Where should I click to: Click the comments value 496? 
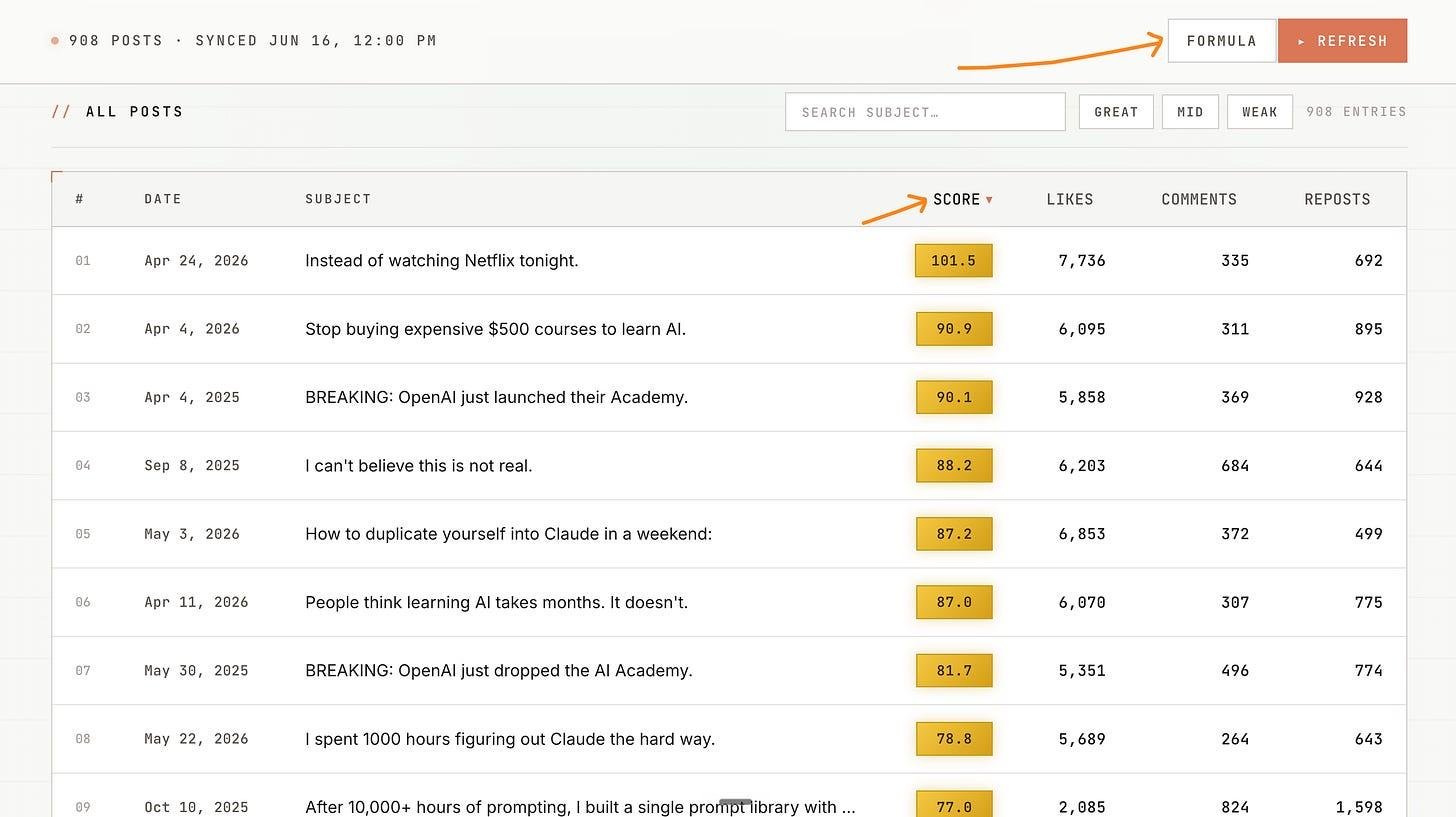click(x=1235, y=670)
